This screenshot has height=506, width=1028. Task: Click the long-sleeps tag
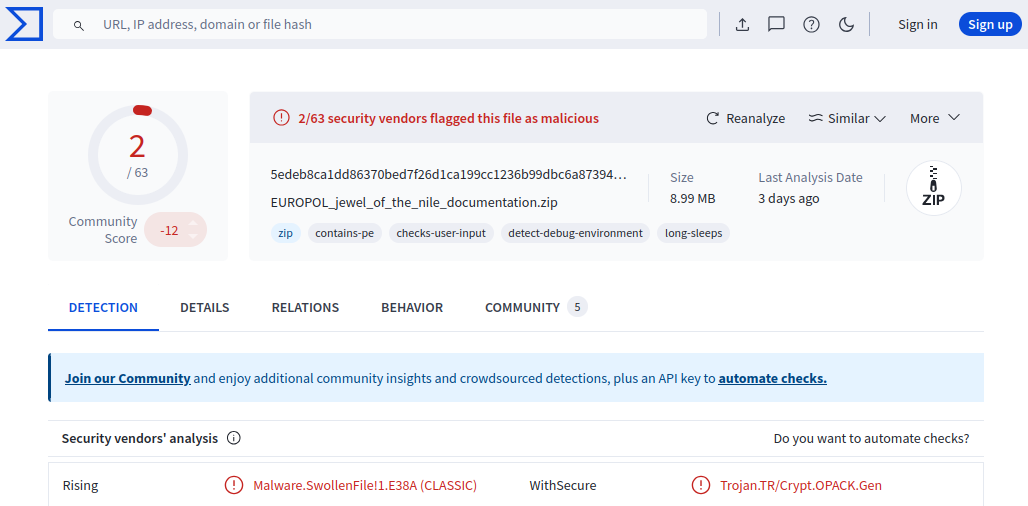click(x=693, y=233)
